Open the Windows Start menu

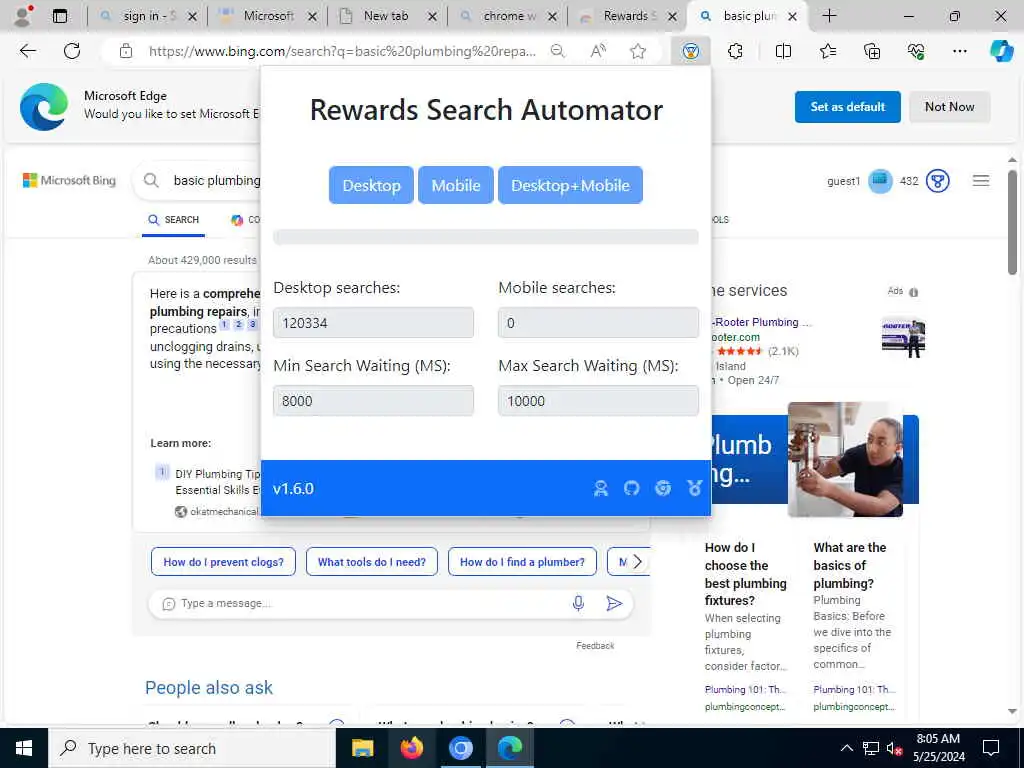pos(24,748)
